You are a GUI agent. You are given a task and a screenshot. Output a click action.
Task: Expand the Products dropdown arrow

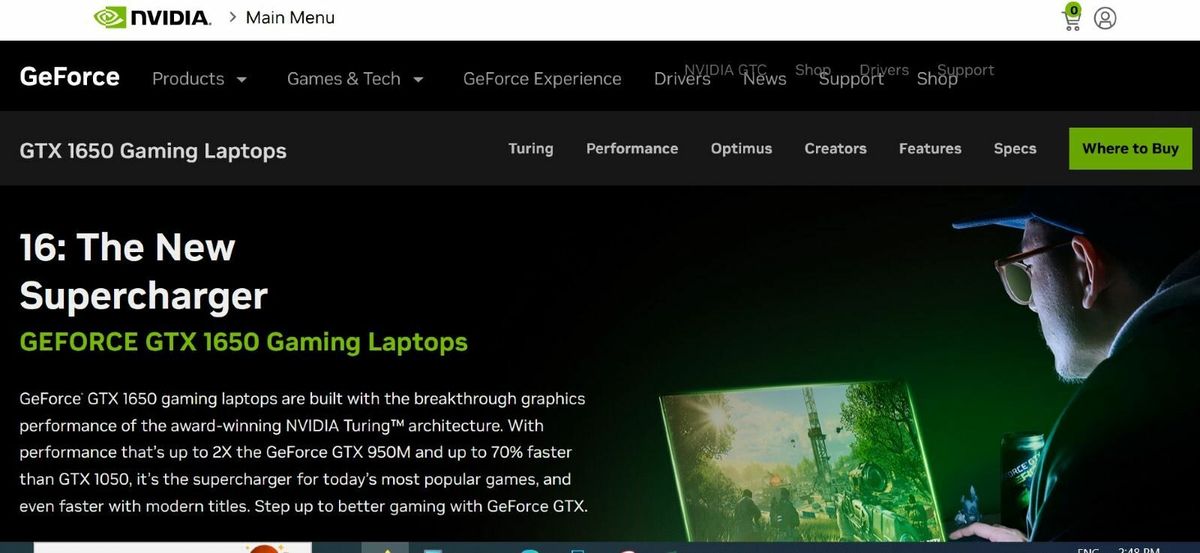(241, 79)
